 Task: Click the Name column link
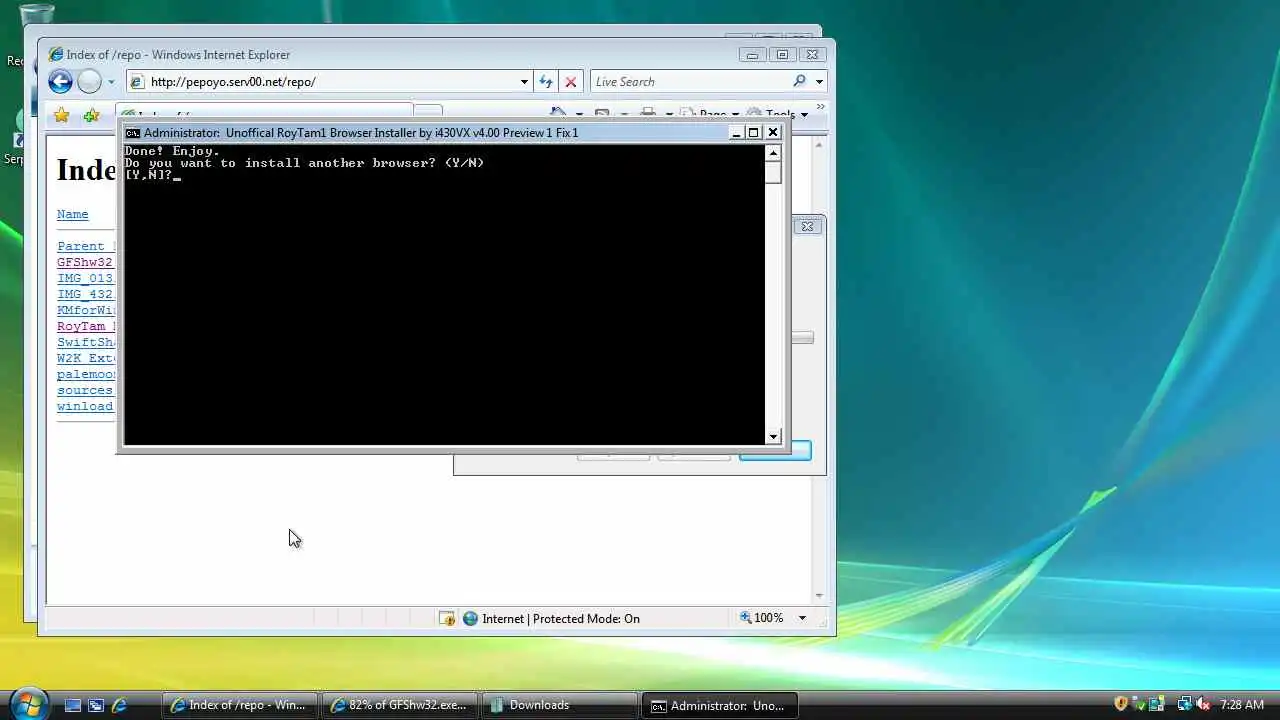(x=72, y=214)
